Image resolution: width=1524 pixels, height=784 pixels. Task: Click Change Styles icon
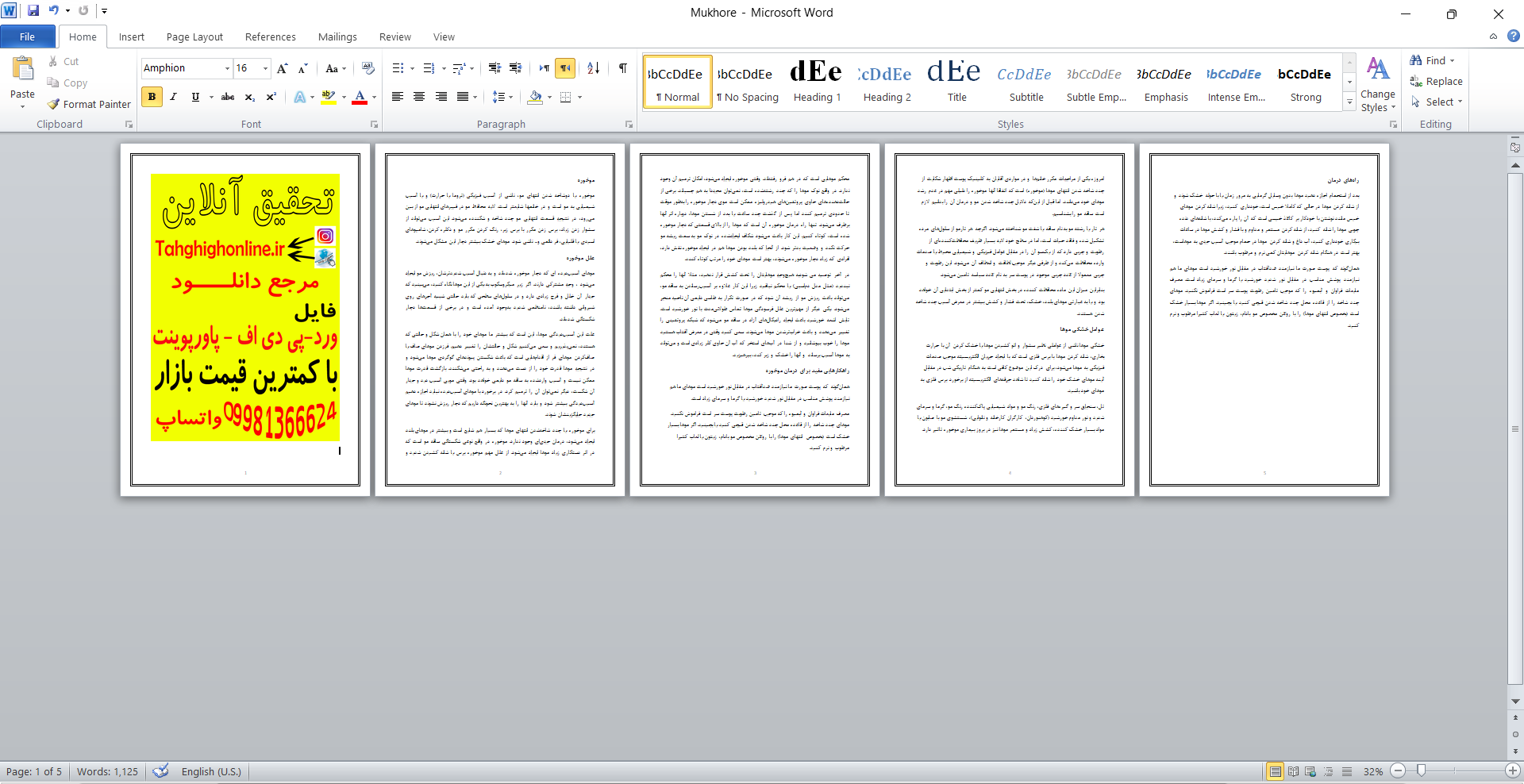(x=1378, y=70)
